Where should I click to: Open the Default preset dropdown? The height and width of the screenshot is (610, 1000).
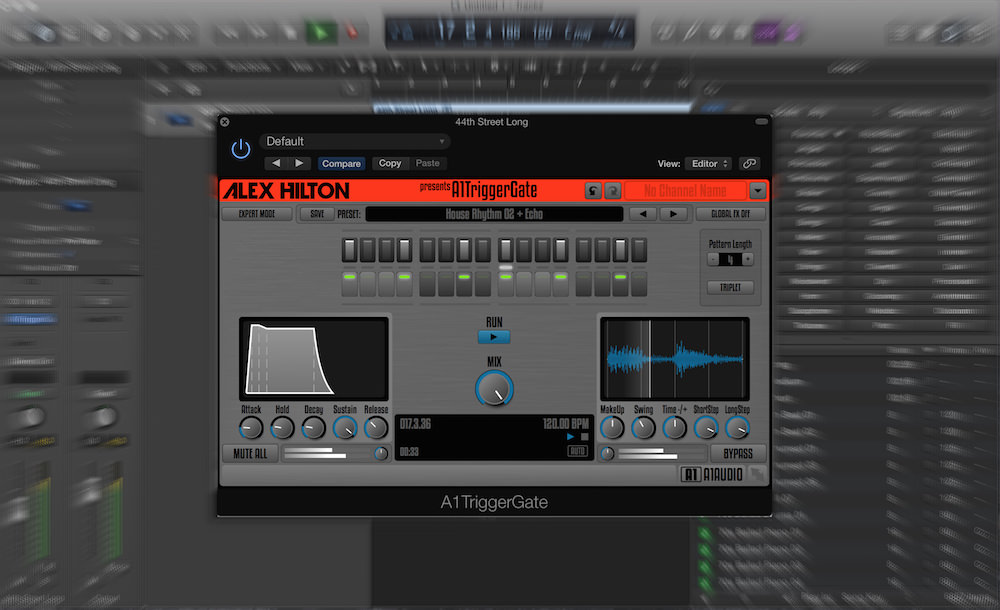coord(355,142)
